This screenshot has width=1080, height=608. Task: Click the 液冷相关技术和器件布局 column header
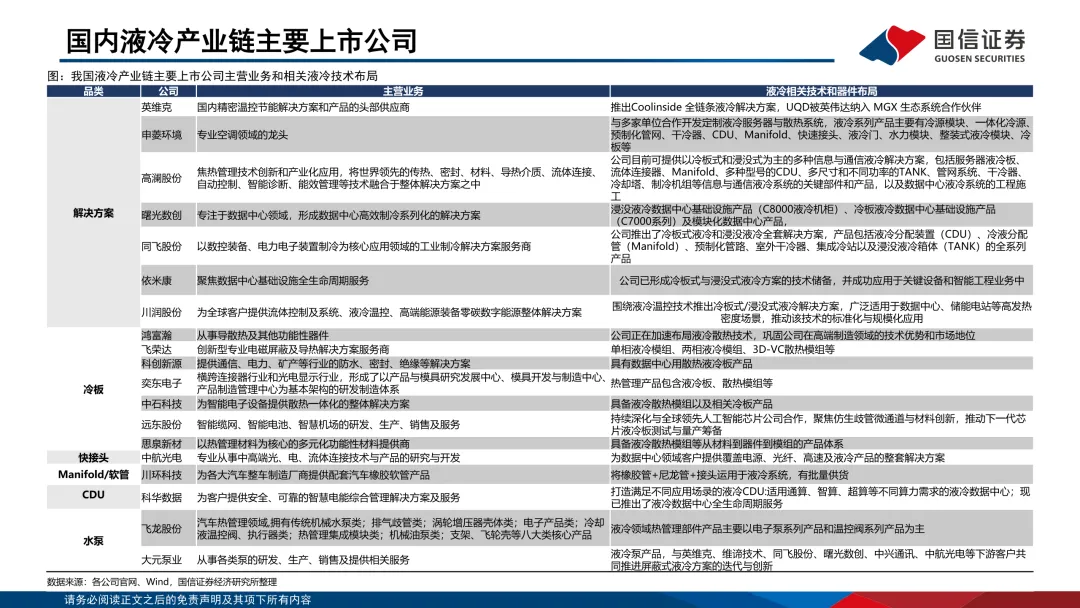point(821,91)
